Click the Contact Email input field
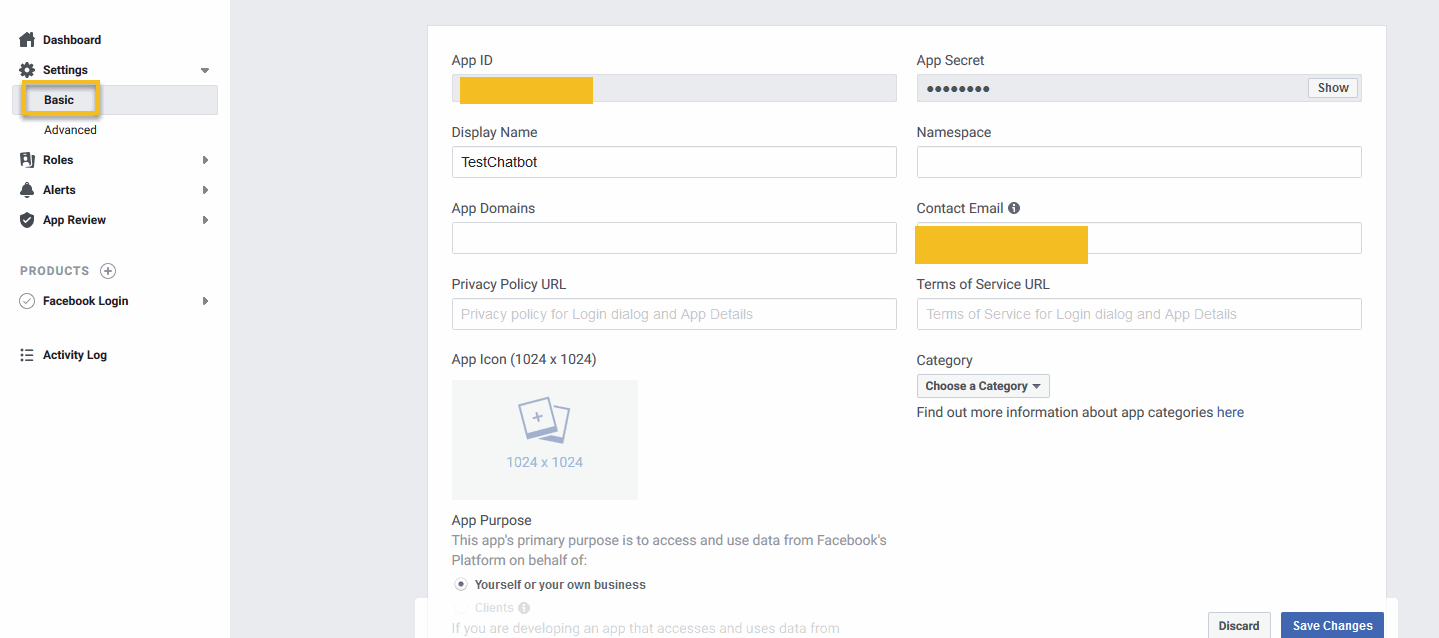The image size is (1439, 638). point(1139,238)
